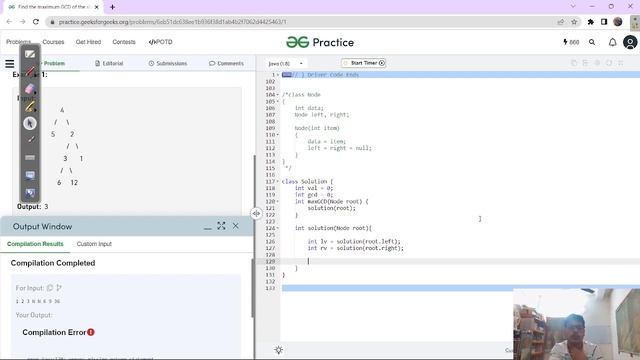Open the hamburger sidebar menu

click(x=10, y=64)
